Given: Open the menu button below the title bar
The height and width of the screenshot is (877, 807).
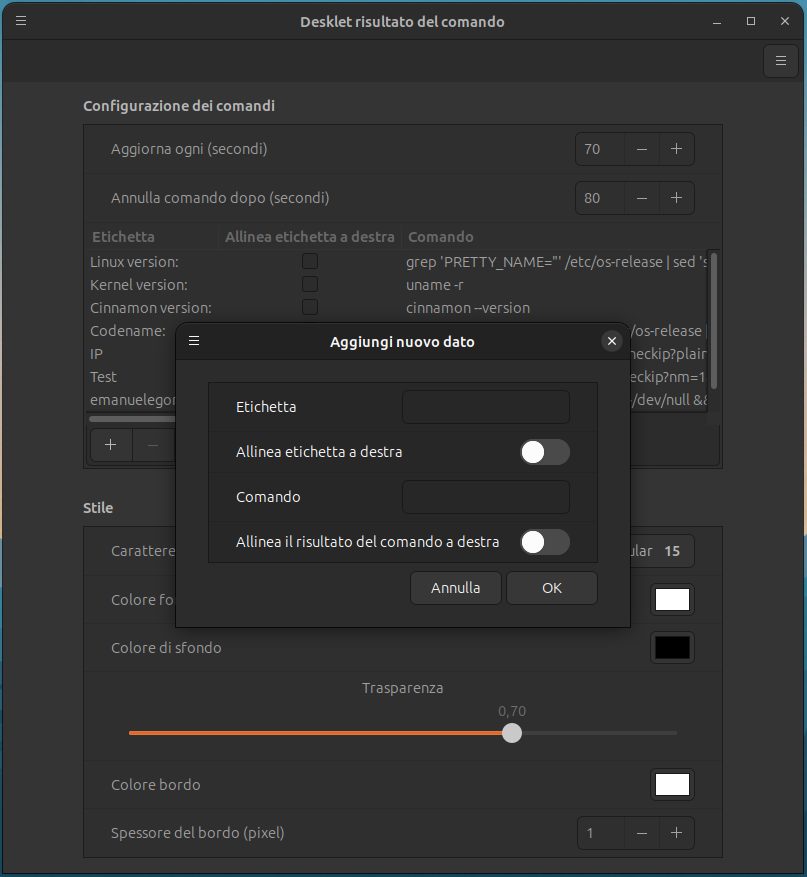Looking at the screenshot, I should 780,61.
